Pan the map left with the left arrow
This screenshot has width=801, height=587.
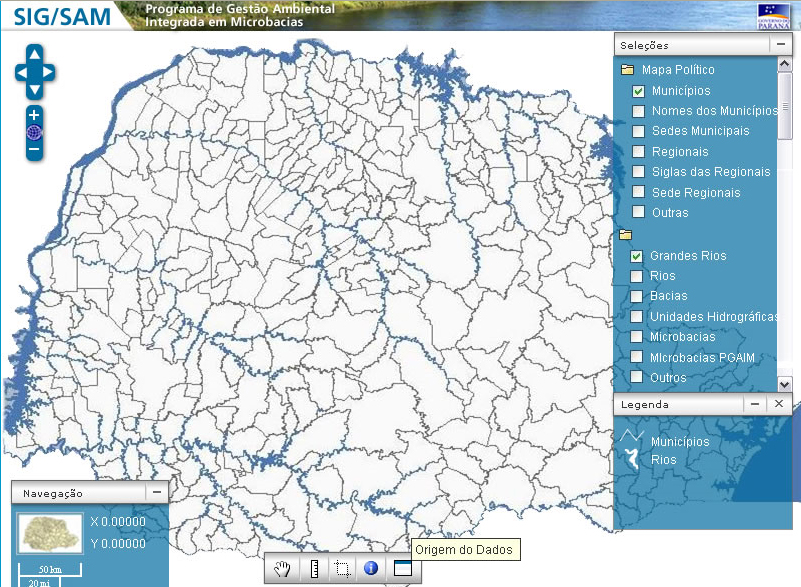[22, 72]
